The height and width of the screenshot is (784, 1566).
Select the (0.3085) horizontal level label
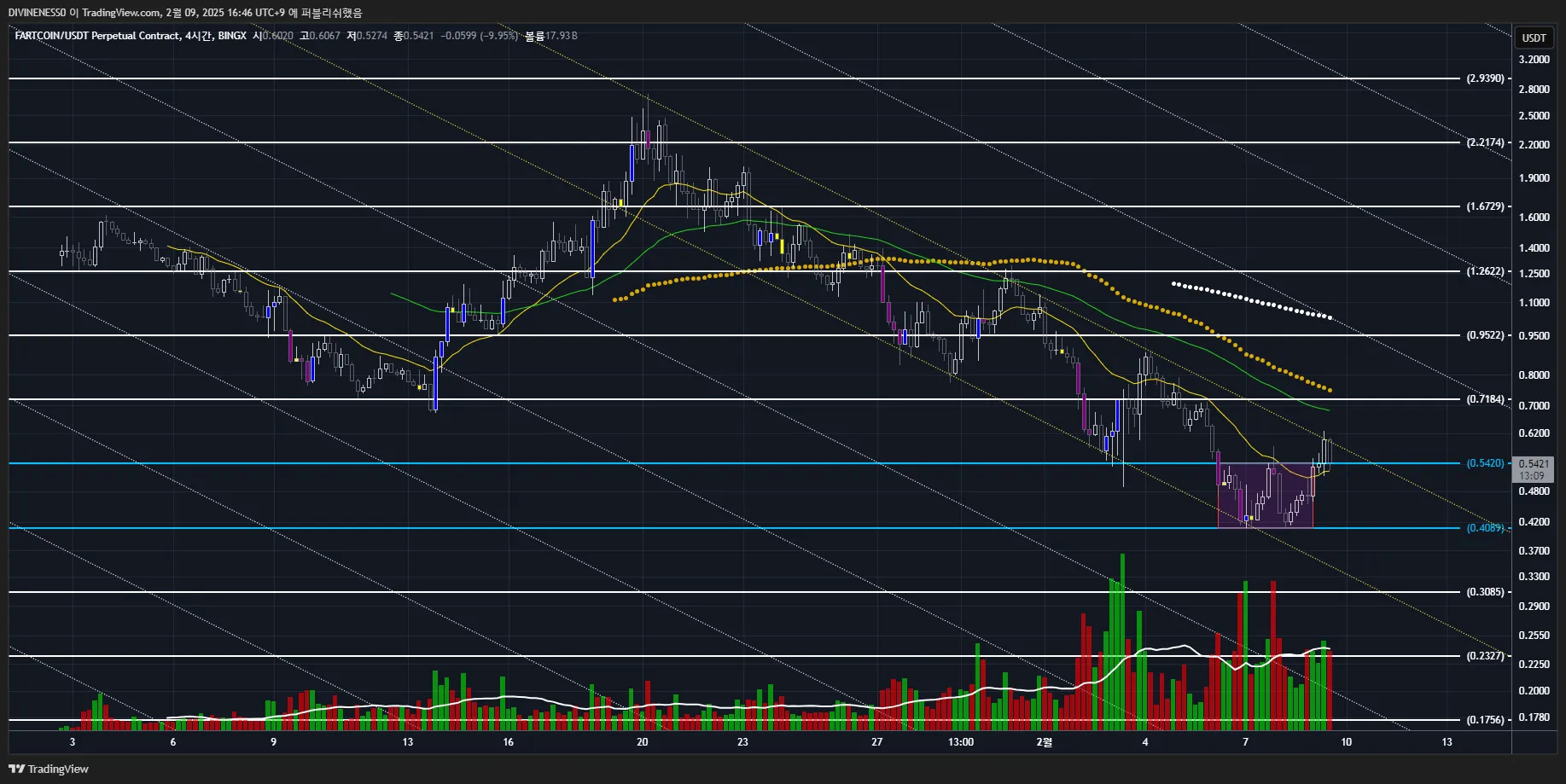click(1486, 592)
